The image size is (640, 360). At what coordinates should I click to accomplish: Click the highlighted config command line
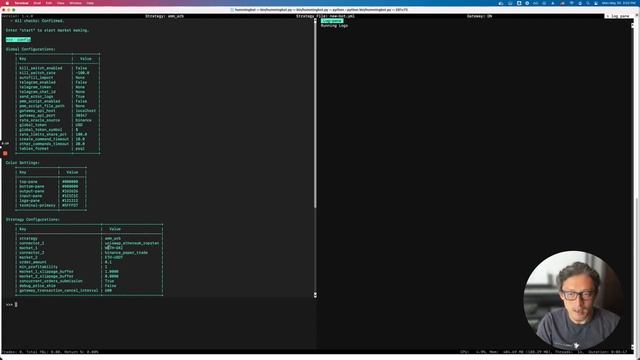(18, 40)
